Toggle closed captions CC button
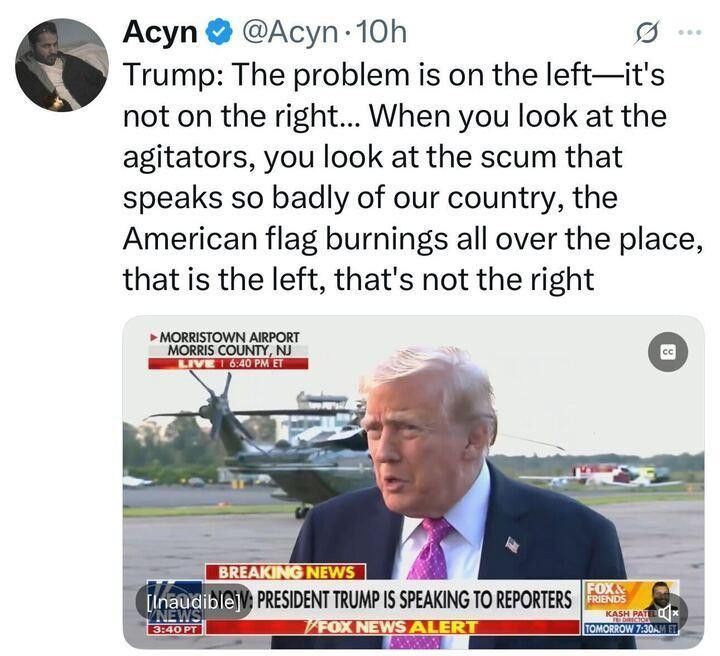 (668, 352)
